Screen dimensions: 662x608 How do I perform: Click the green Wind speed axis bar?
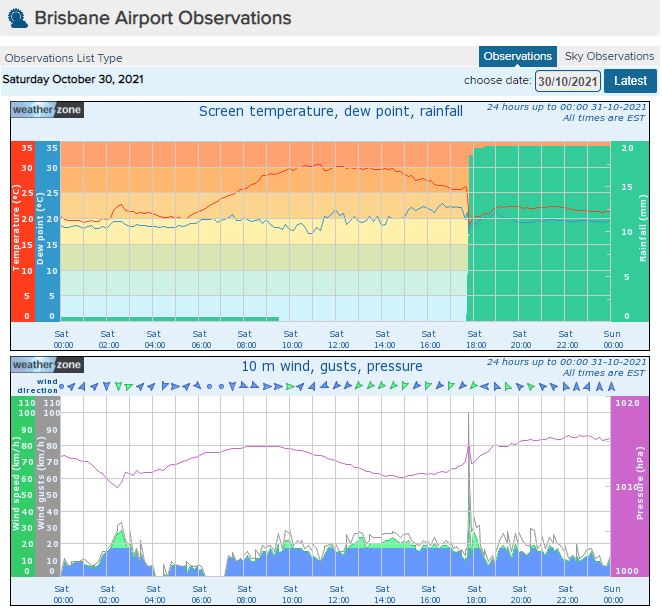22,486
